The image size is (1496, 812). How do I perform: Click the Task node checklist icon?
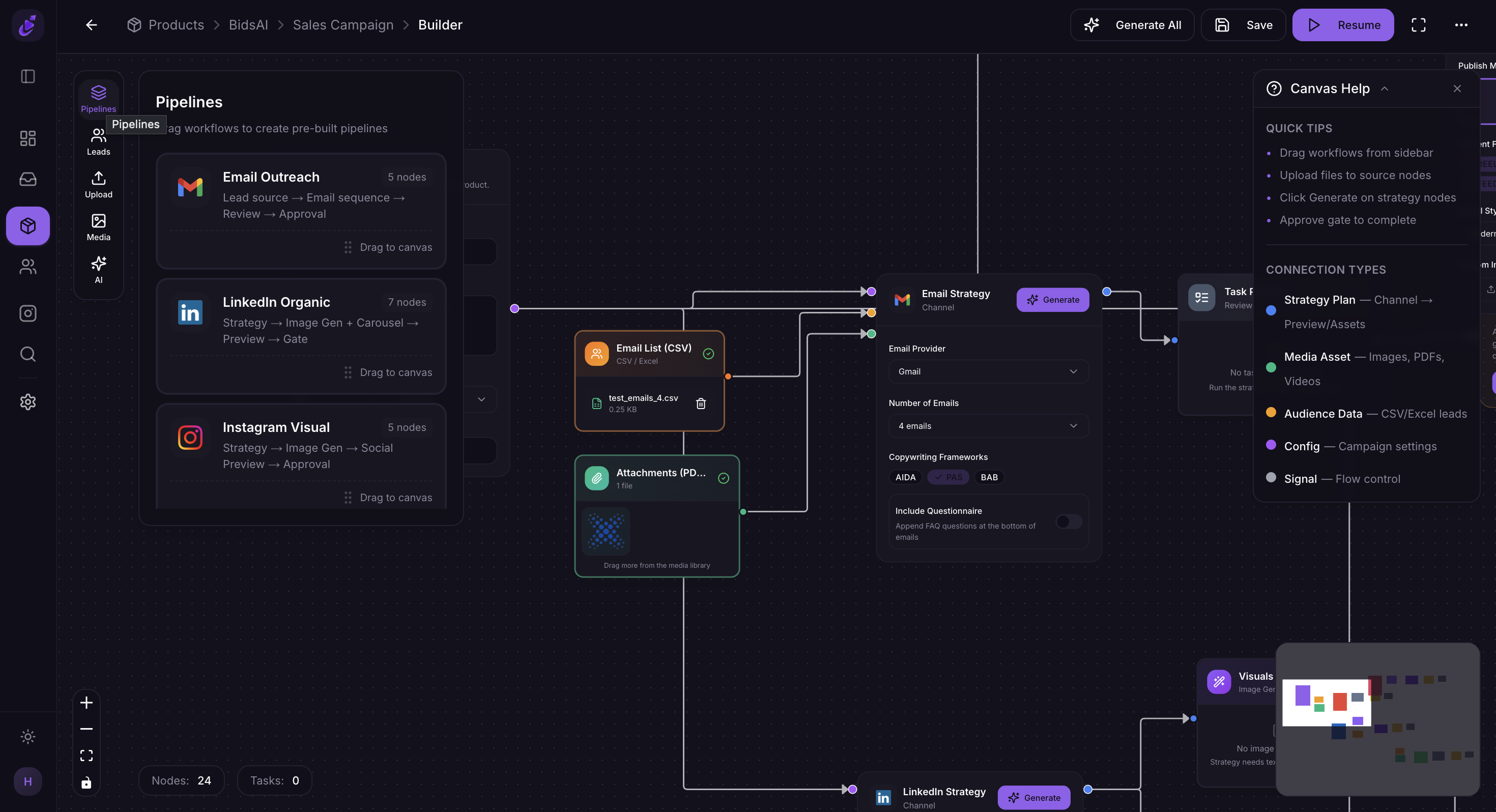click(x=1201, y=298)
